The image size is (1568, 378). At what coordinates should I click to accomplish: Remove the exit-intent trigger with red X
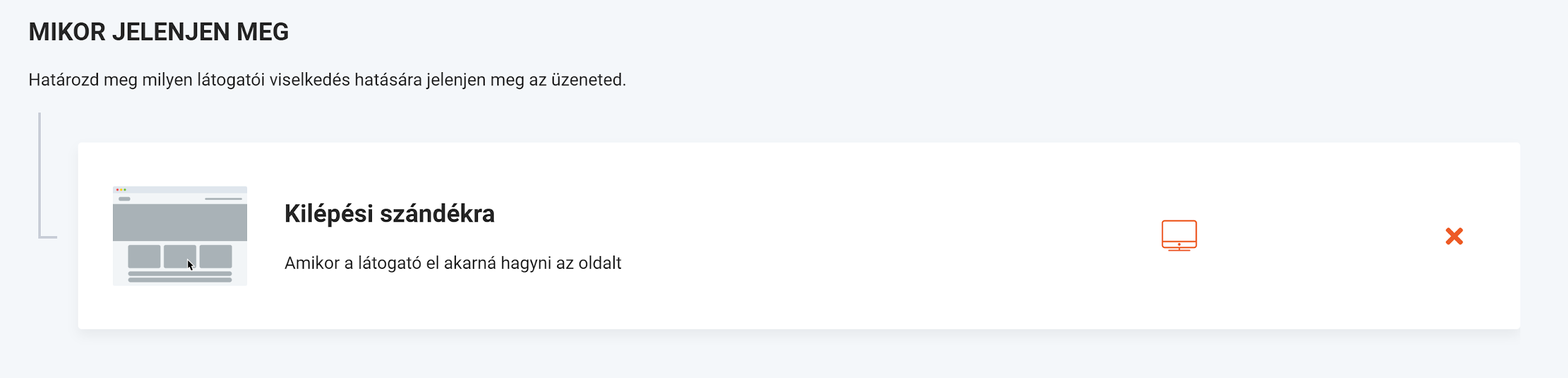[x=1454, y=236]
